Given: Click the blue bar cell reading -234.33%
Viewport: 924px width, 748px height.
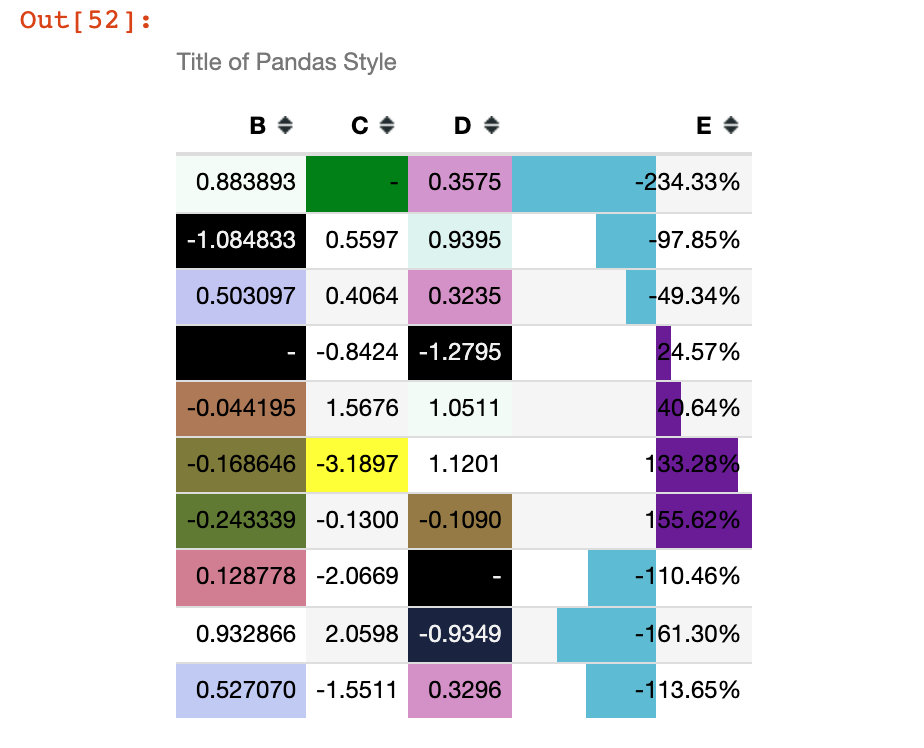Looking at the screenshot, I should tap(632, 183).
